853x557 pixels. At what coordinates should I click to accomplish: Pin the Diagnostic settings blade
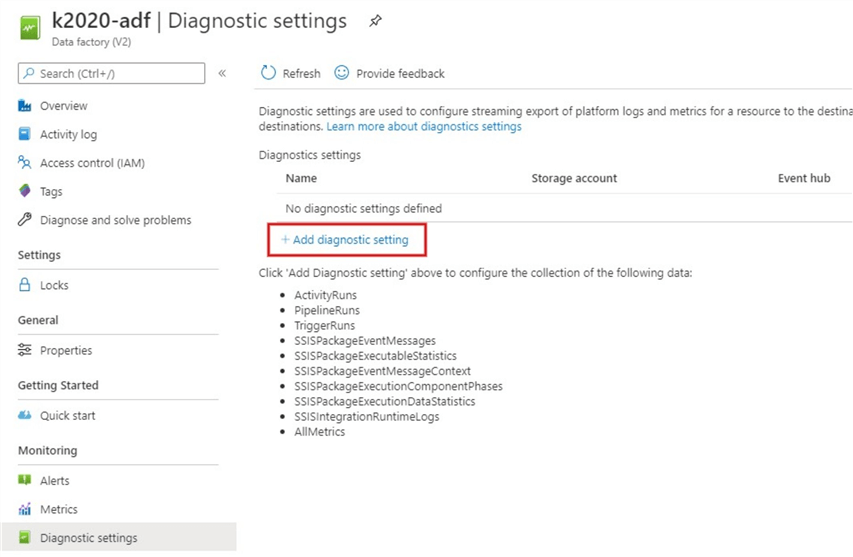coord(375,22)
